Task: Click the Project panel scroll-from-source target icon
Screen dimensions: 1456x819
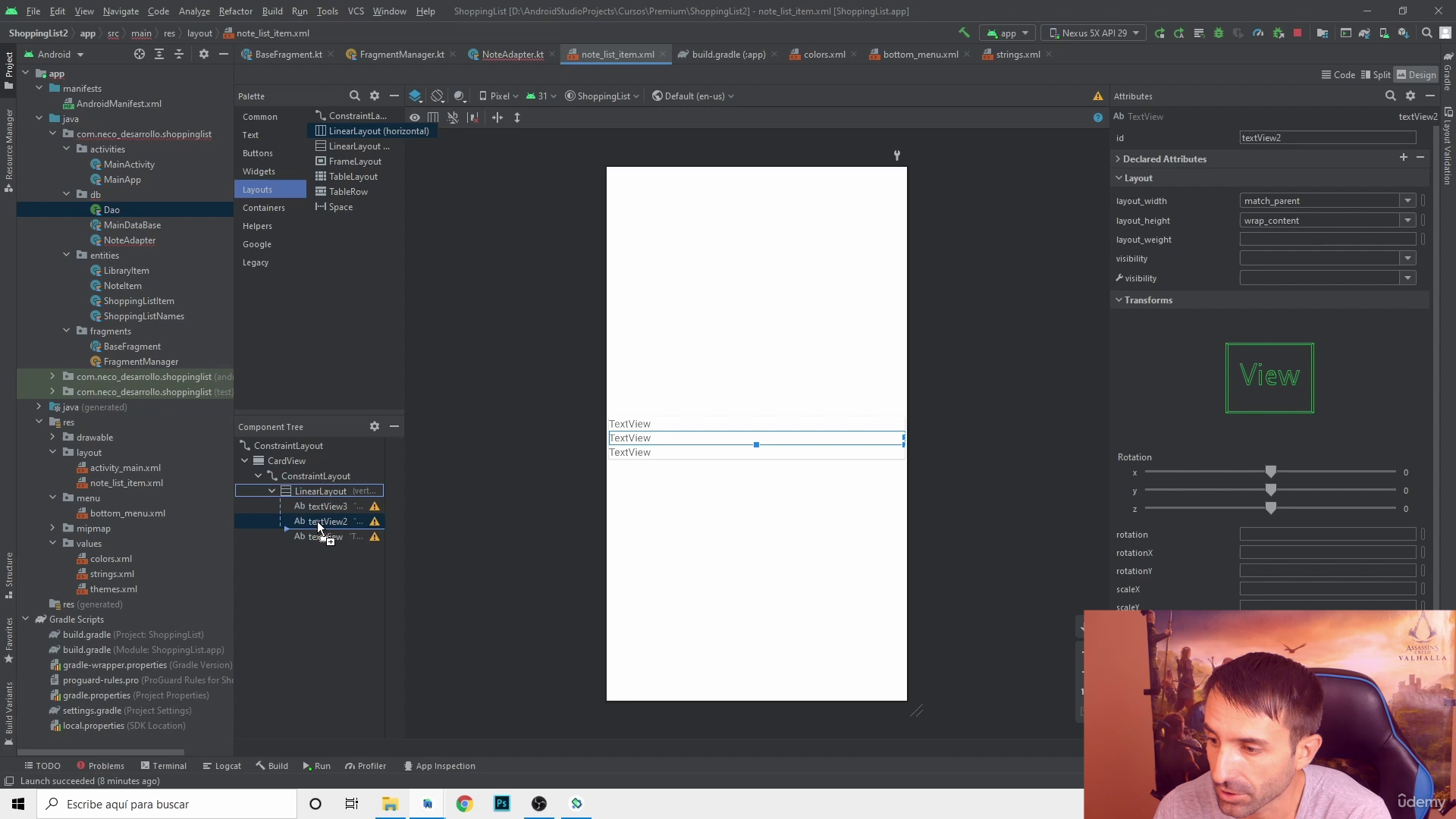Action: point(139,54)
